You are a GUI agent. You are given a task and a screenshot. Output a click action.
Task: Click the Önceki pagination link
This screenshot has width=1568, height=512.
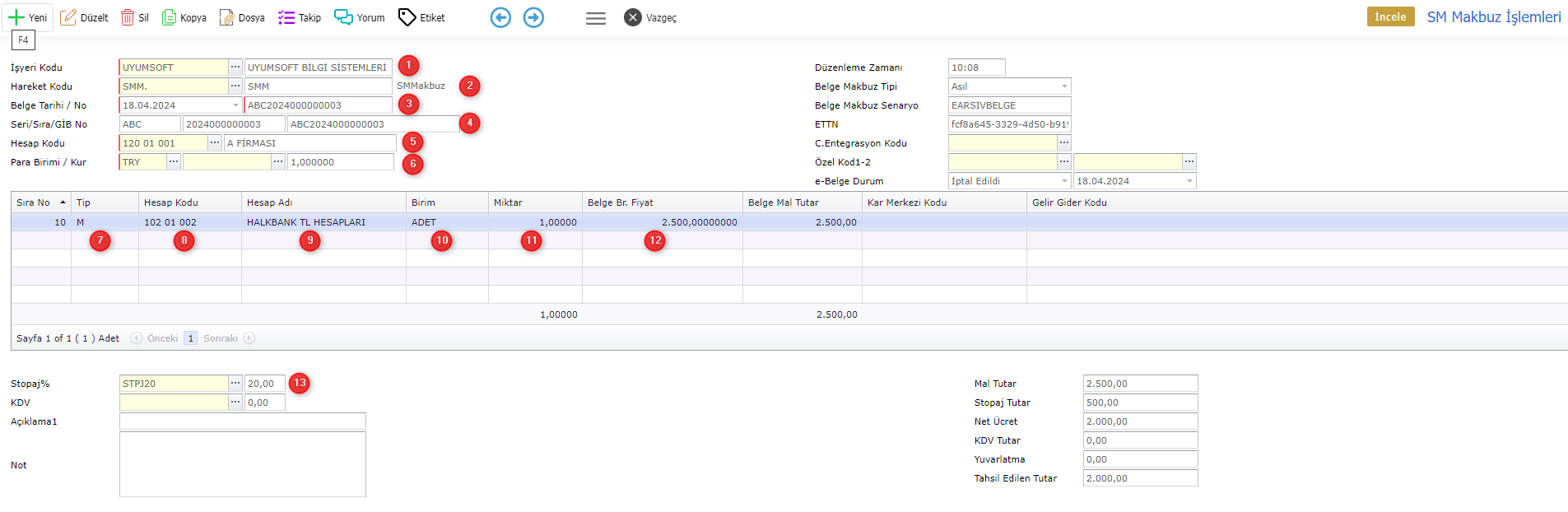pyautogui.click(x=162, y=338)
